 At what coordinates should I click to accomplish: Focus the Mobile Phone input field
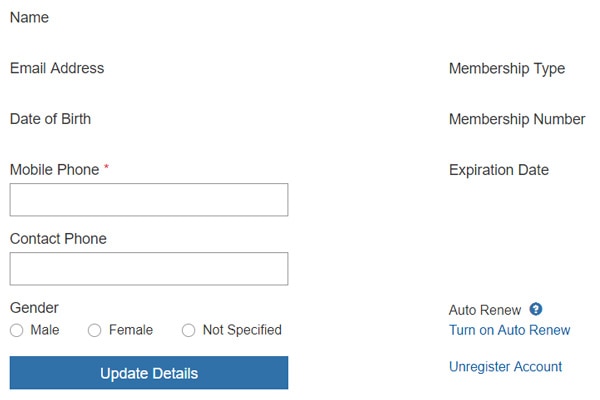[149, 200]
